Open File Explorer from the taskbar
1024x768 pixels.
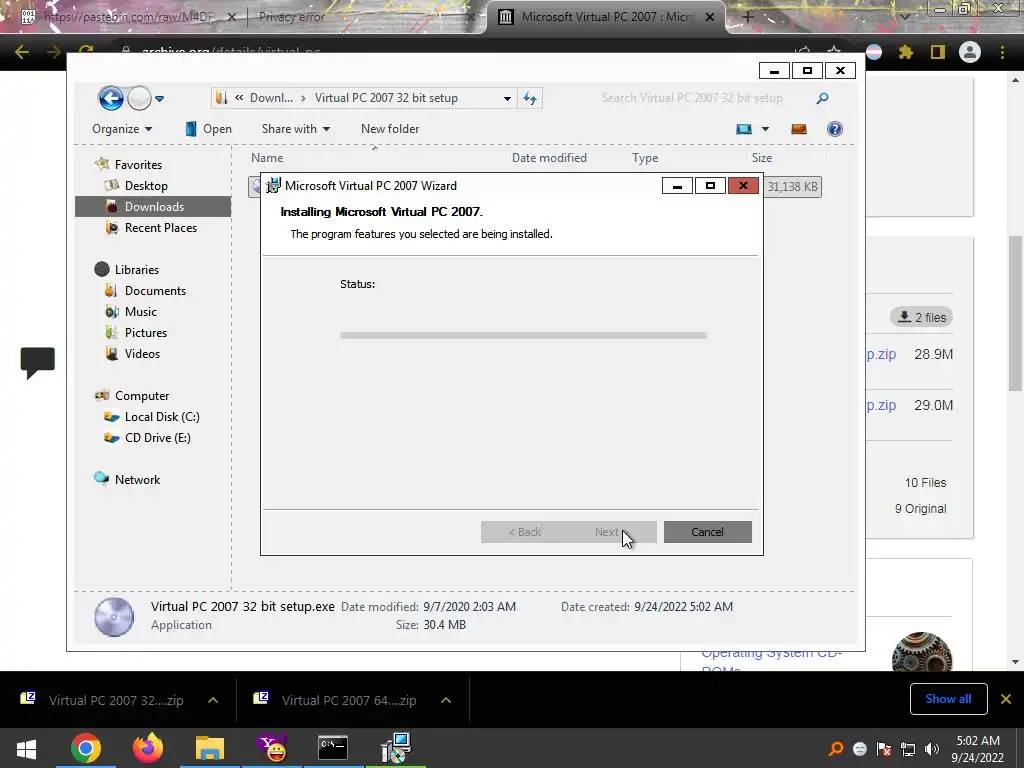(x=210, y=748)
